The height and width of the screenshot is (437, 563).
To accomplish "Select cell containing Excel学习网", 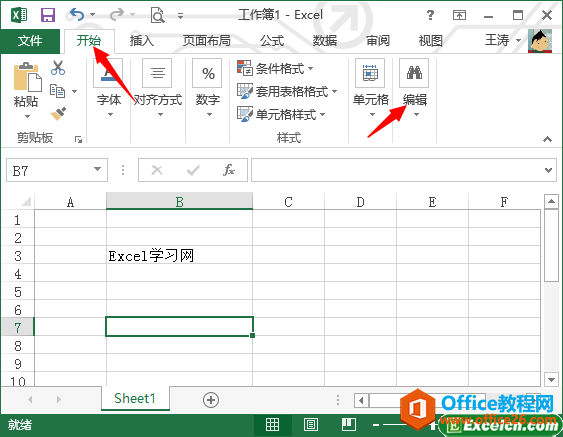I will coord(180,256).
